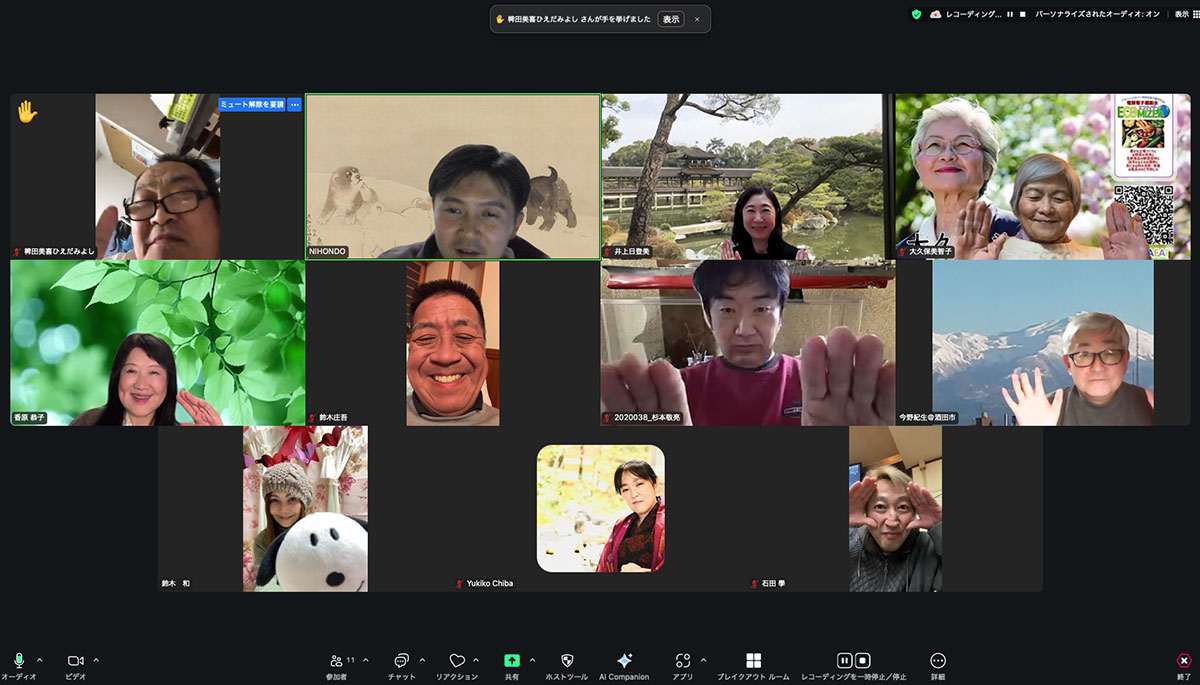Pause the recording in the bottom toolbar
Screen dimensions: 1200x685
[x=845, y=661]
